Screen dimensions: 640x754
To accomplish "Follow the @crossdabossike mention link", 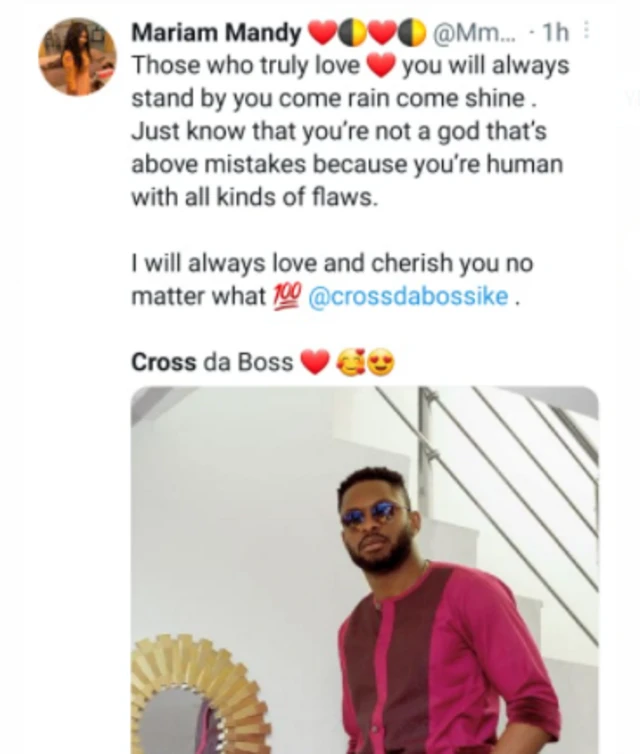I will 409,297.
